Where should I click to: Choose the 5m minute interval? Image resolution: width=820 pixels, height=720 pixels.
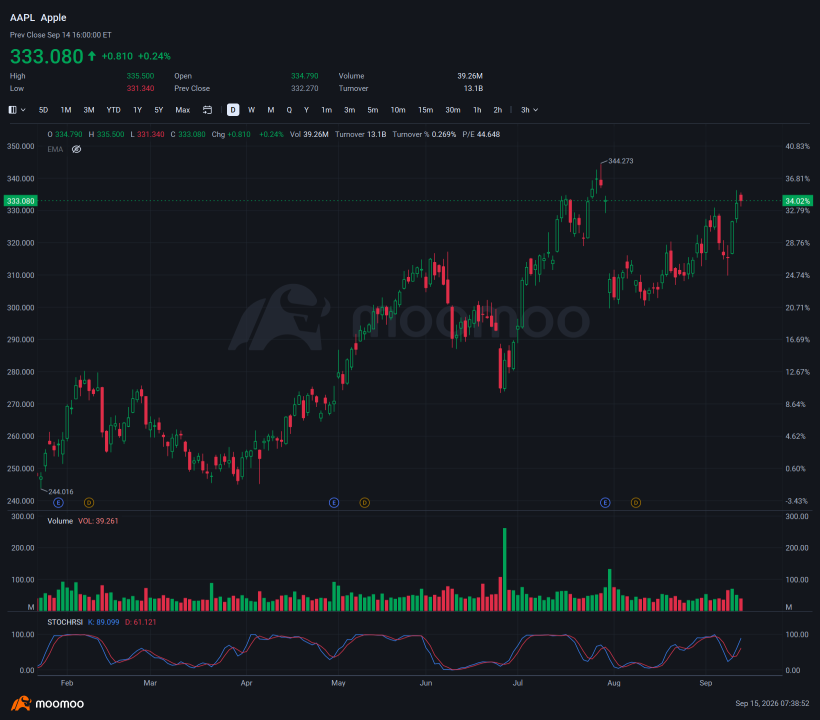(373, 110)
